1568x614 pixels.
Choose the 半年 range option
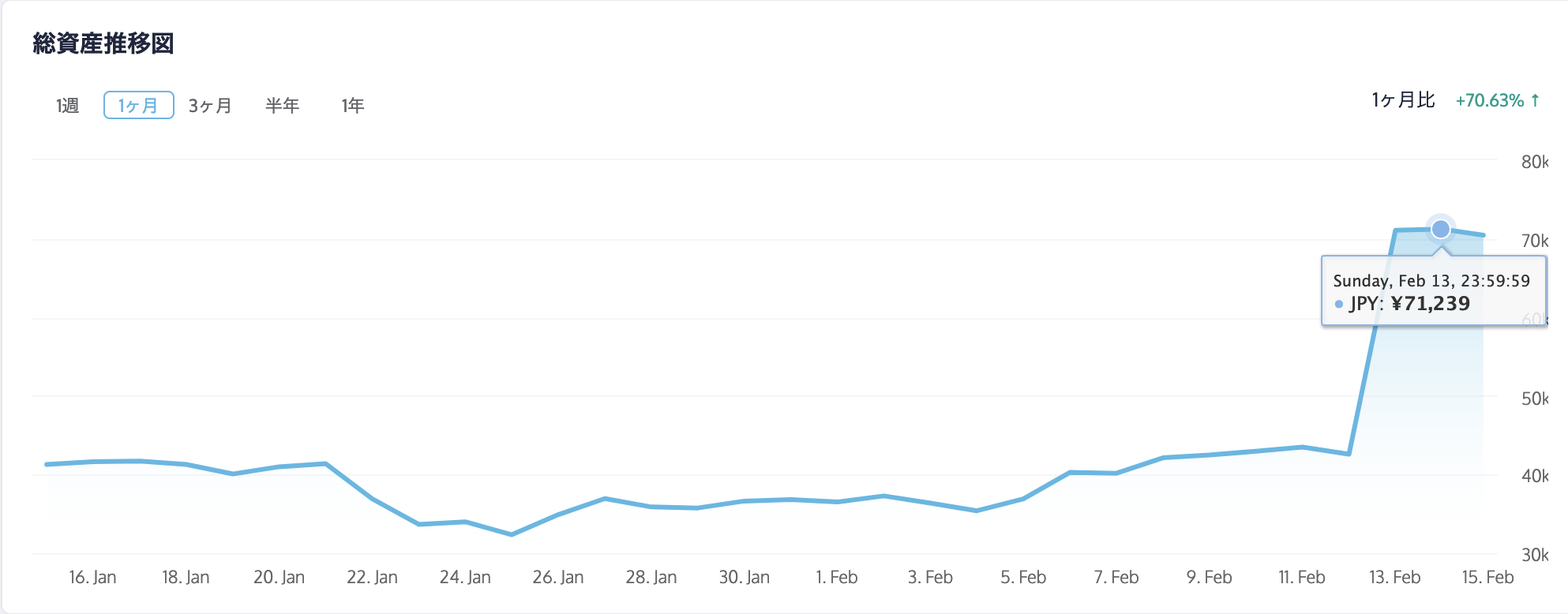[282, 106]
